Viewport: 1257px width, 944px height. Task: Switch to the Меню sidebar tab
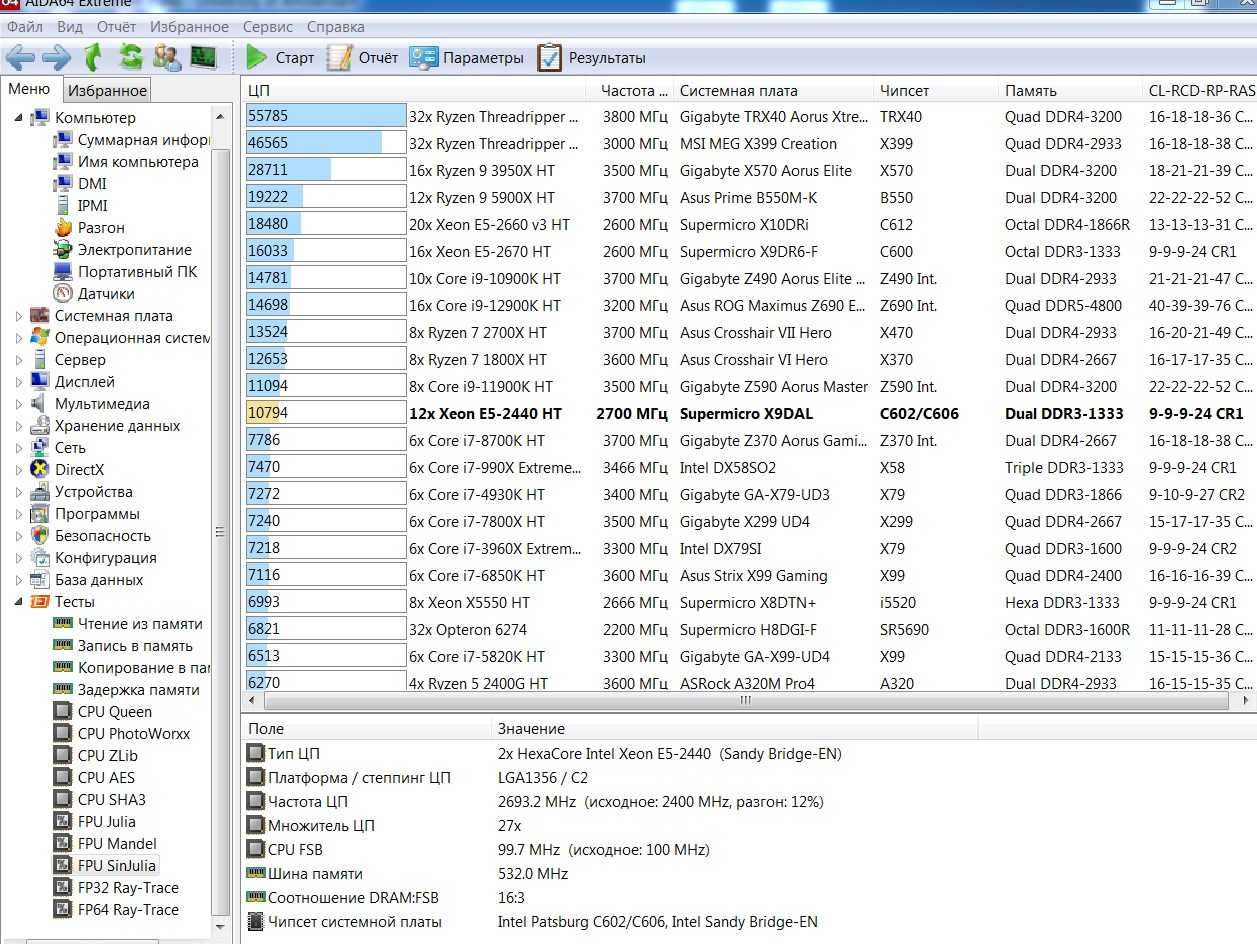(x=30, y=90)
